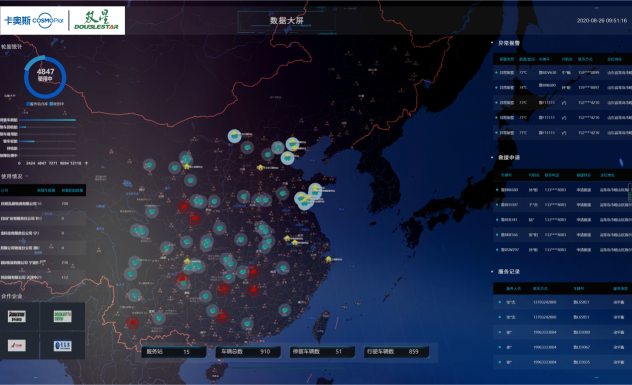
Task: Select the blue 155 partner logo tile
Action: click(x=62, y=345)
